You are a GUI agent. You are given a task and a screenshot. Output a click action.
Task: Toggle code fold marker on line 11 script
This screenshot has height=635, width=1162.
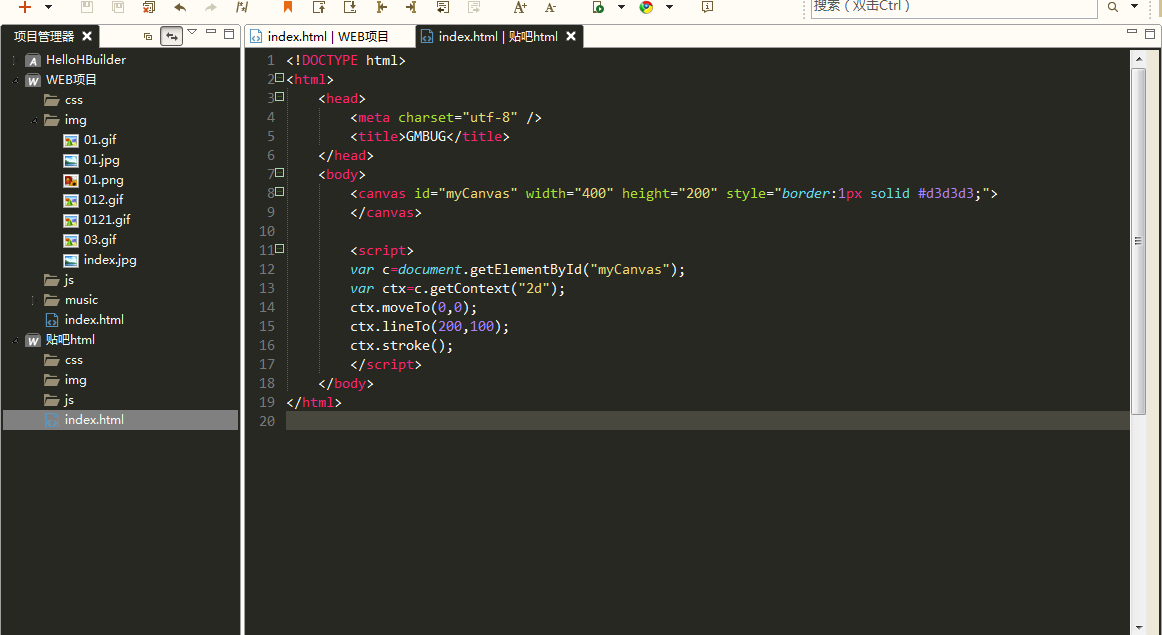point(279,248)
